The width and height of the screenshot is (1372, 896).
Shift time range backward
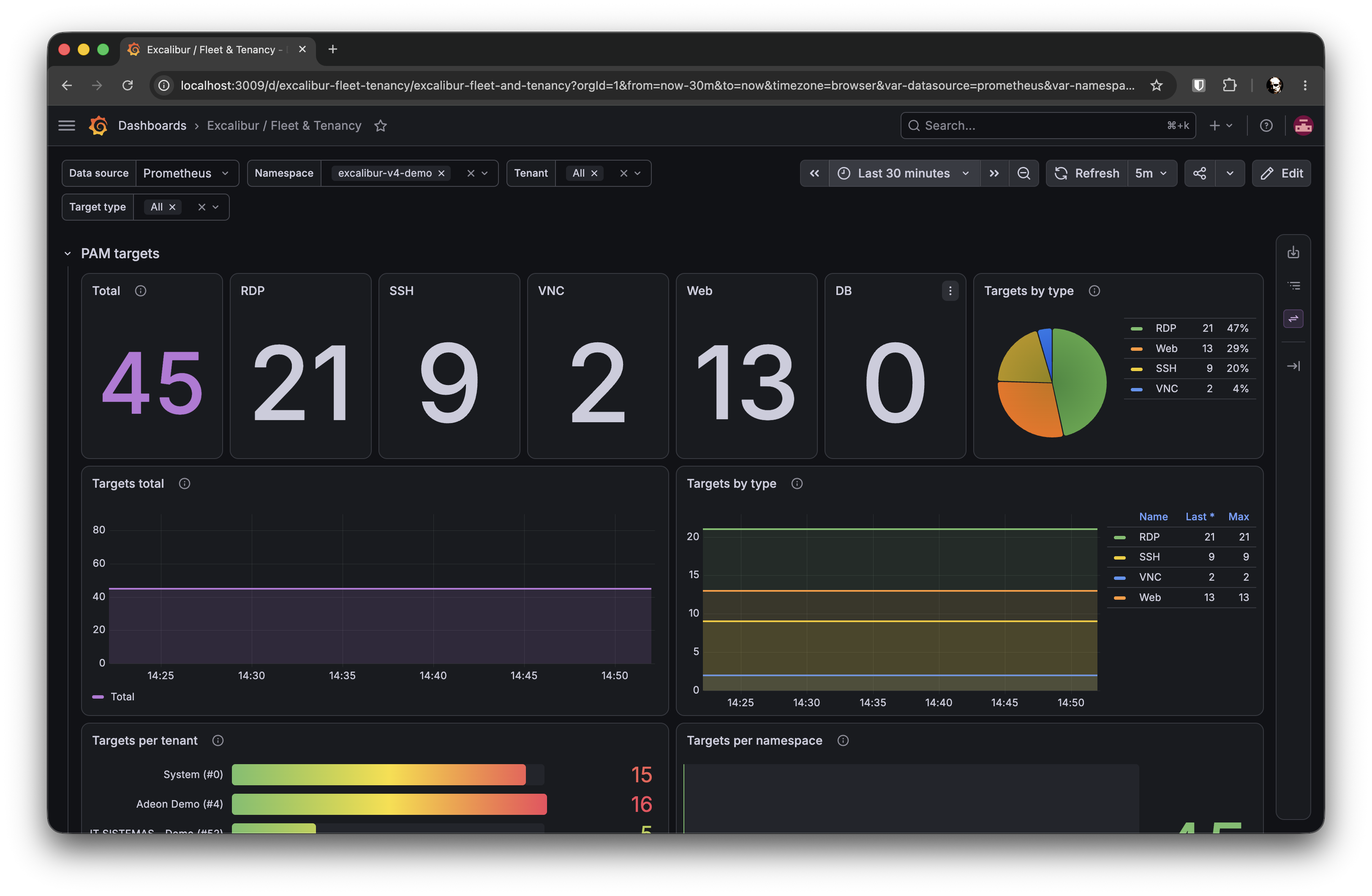click(814, 173)
